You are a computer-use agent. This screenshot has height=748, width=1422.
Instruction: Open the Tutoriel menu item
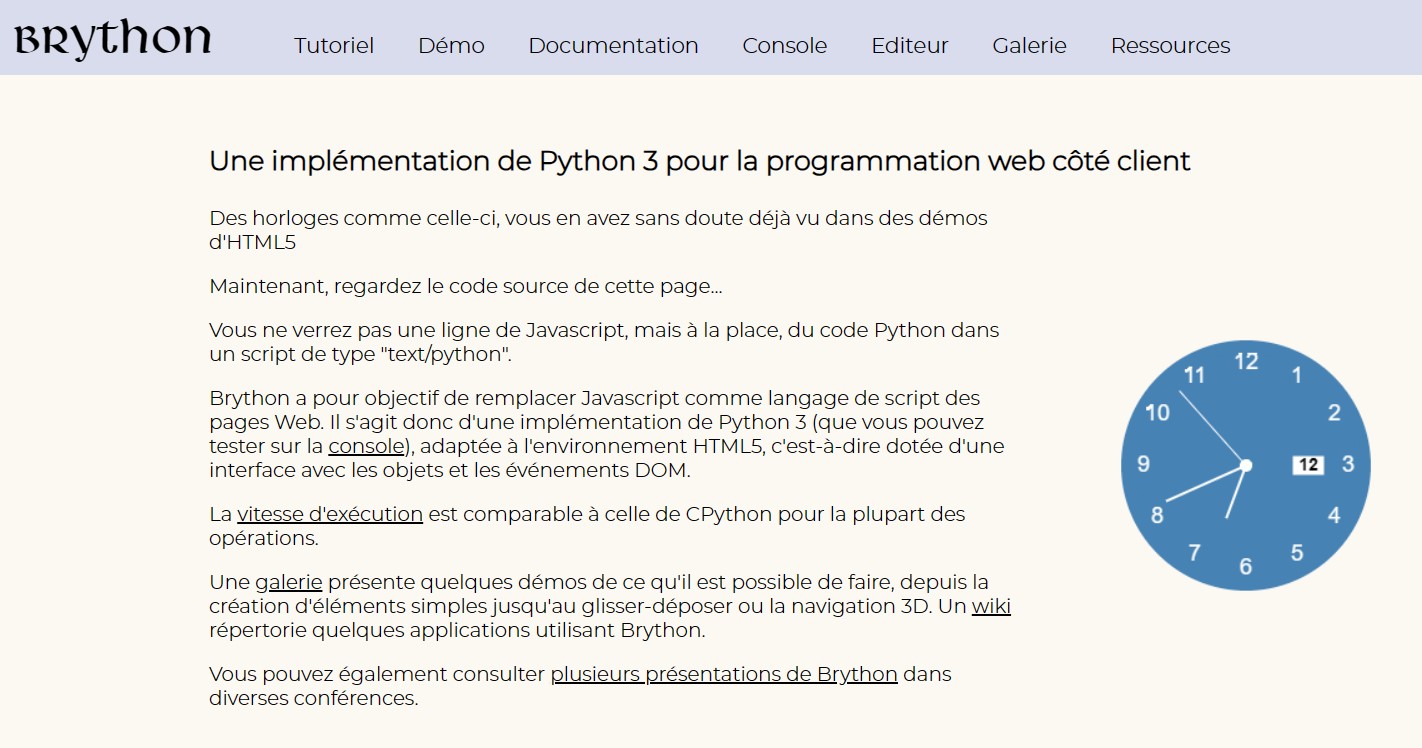[334, 45]
